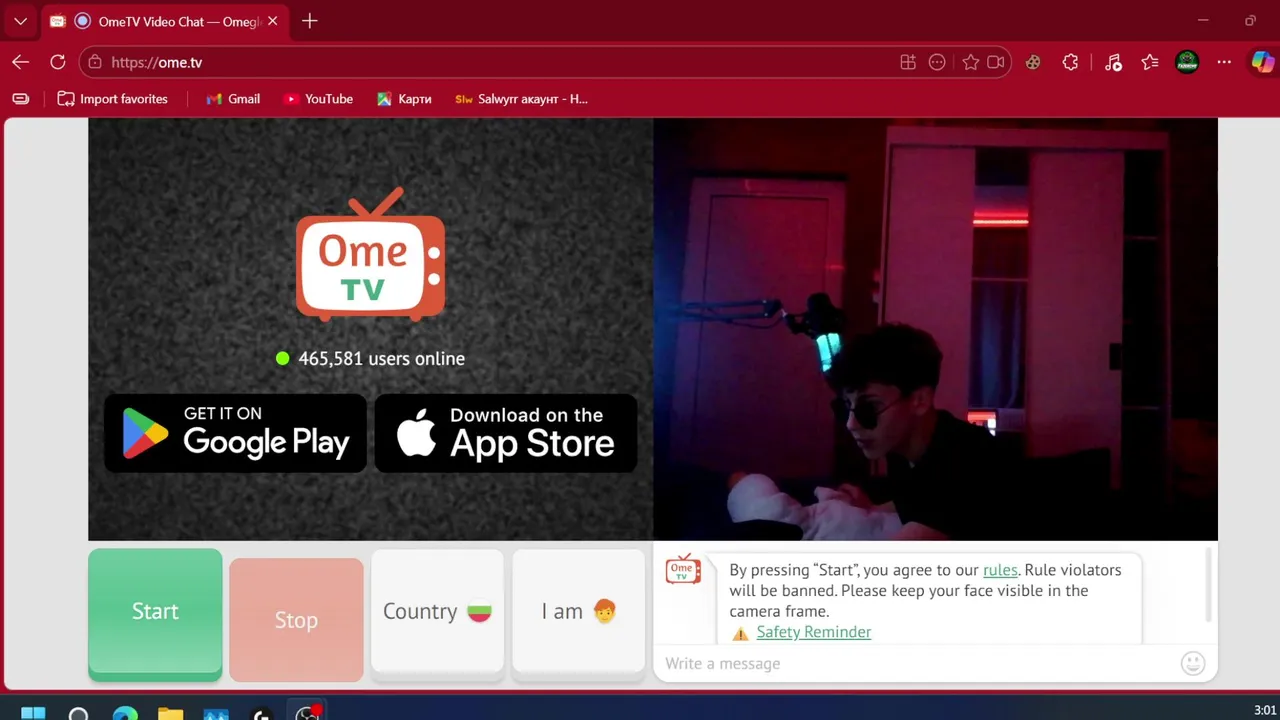Reload the OmeTV page

point(58,62)
